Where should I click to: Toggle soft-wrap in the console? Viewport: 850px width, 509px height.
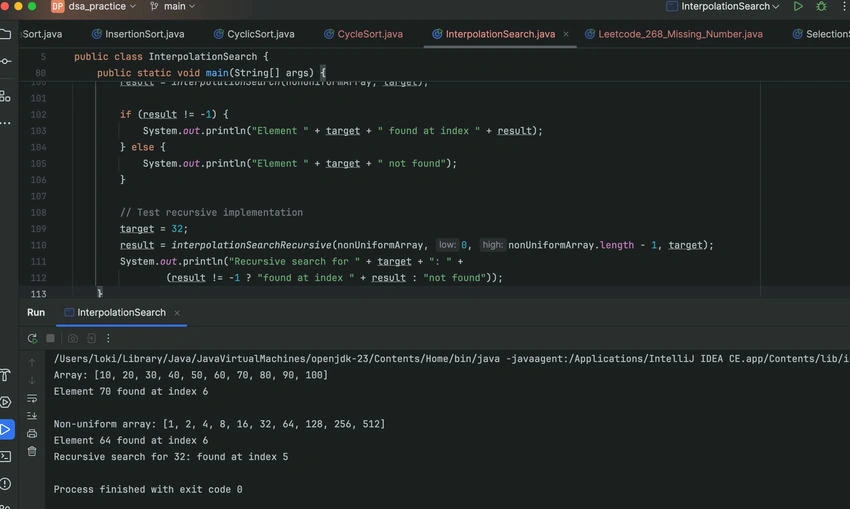32,398
